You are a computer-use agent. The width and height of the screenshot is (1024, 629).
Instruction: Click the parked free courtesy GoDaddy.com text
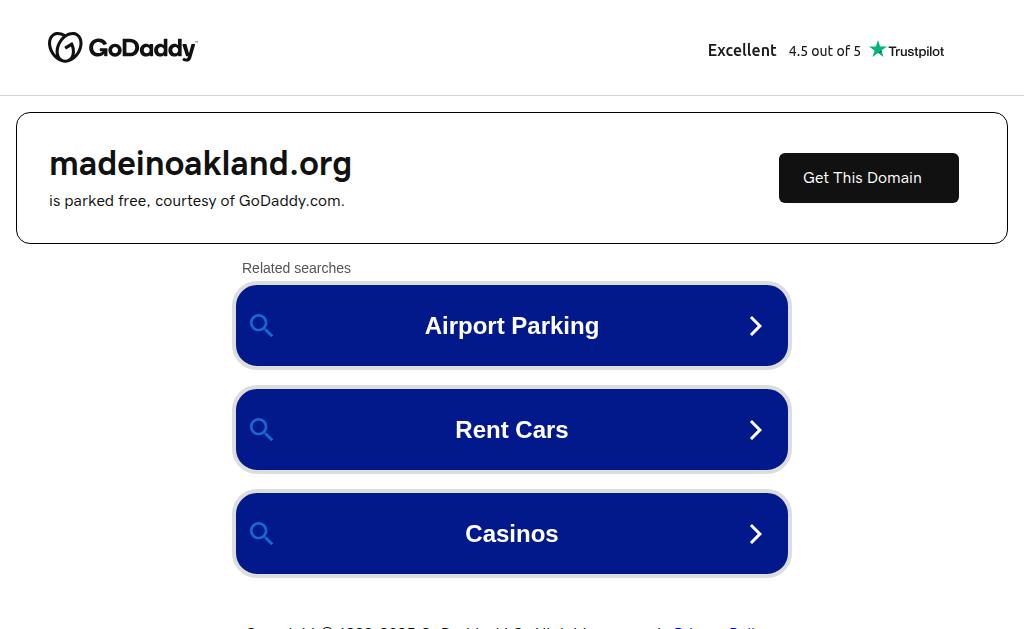click(197, 201)
